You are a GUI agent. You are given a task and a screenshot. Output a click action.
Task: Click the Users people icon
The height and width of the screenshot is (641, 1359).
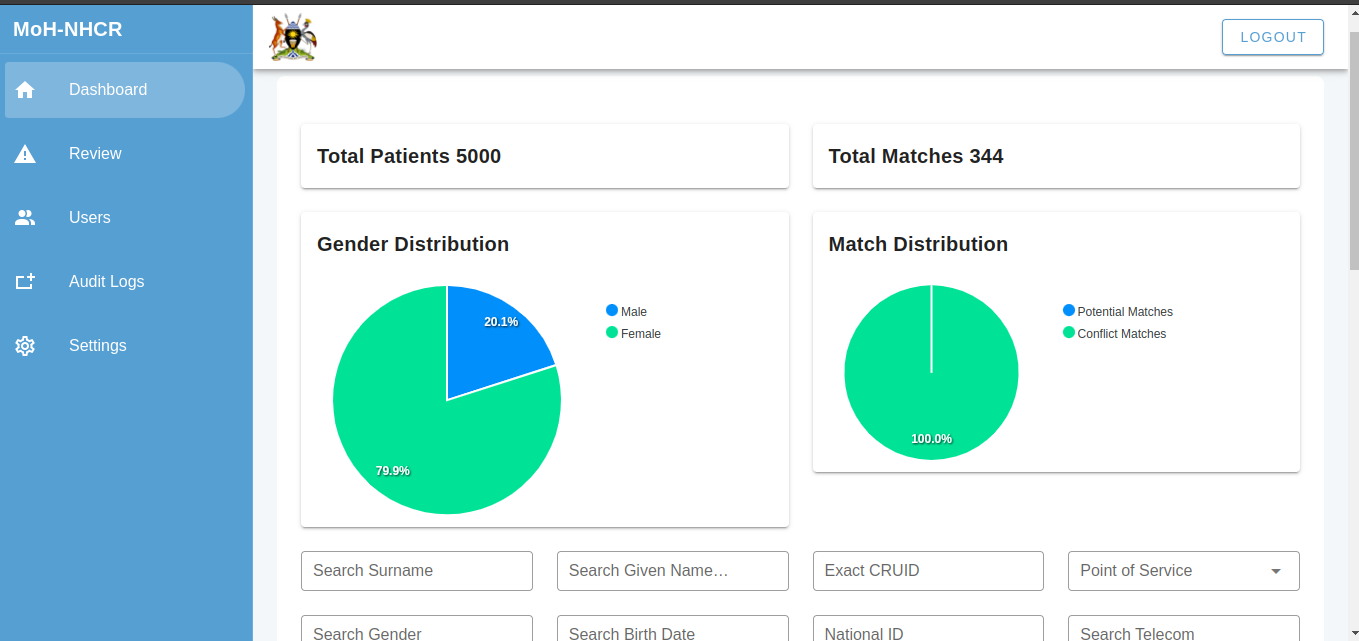[x=25, y=218]
